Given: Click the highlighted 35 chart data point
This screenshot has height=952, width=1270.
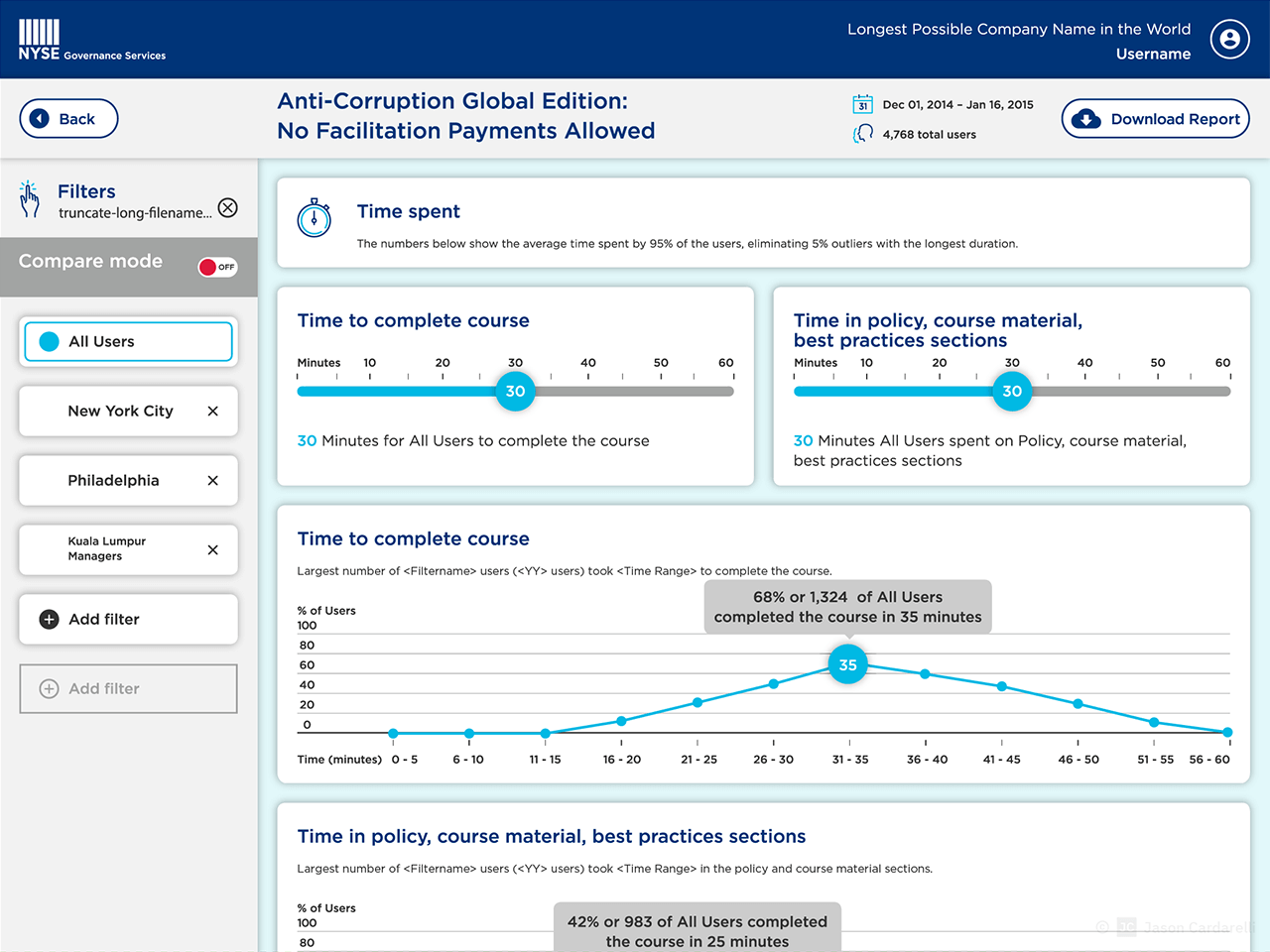Looking at the screenshot, I should point(847,664).
